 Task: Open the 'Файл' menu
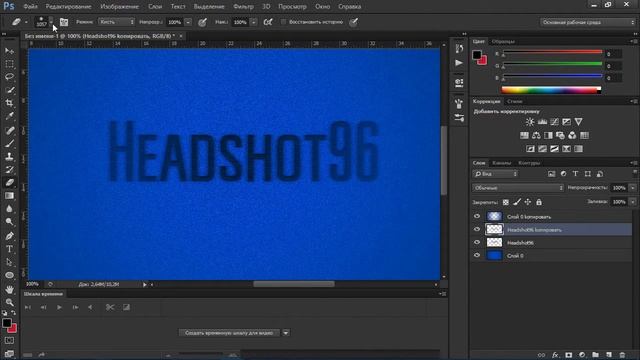[x=30, y=7]
